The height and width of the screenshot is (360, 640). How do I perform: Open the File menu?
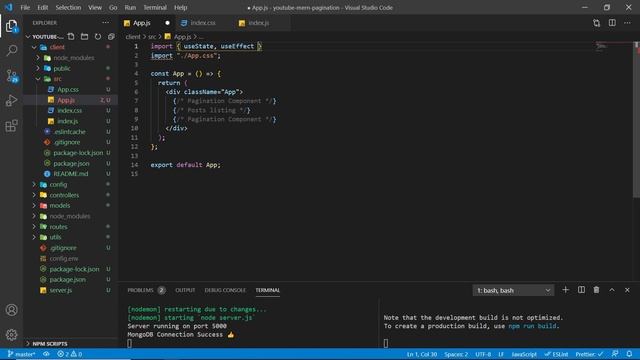[x=25, y=7]
